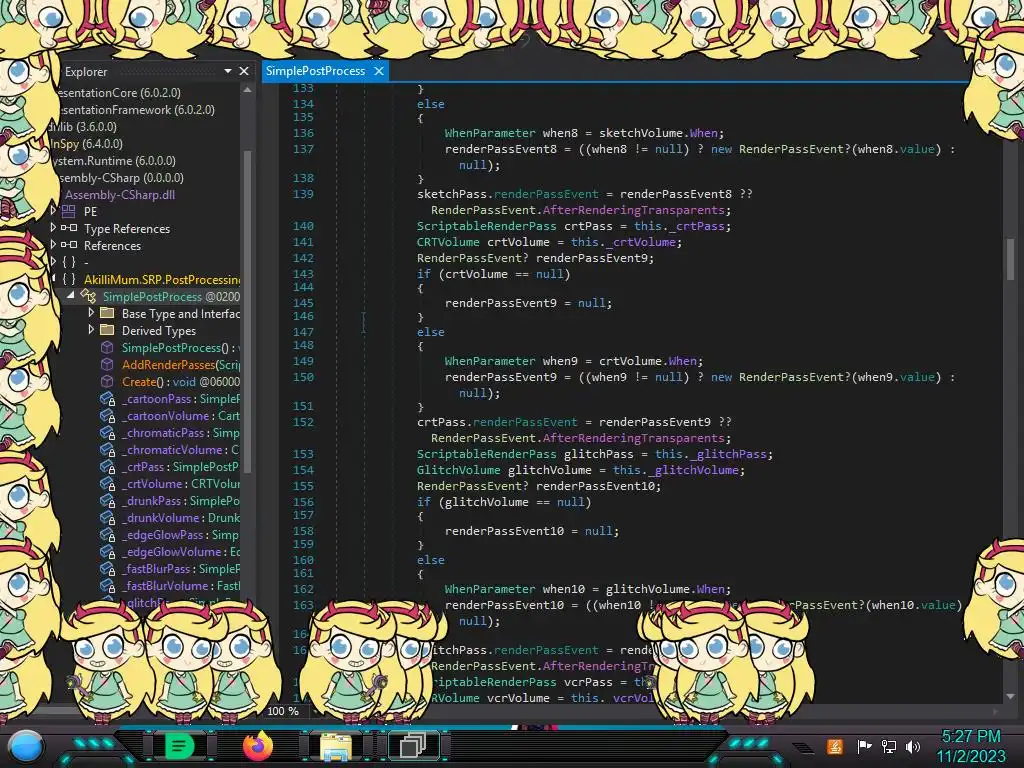This screenshot has width=1024, height=768.
Task: Click the stacked windows taskbar icon
Action: 413,745
